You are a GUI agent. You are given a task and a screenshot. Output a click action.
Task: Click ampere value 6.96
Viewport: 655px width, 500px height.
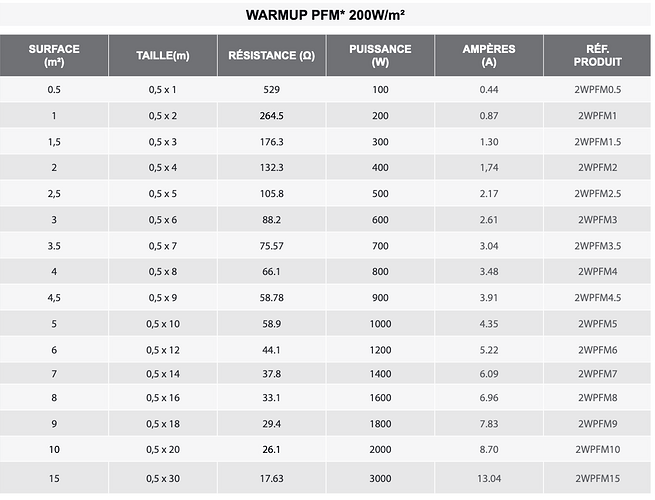tap(489, 398)
